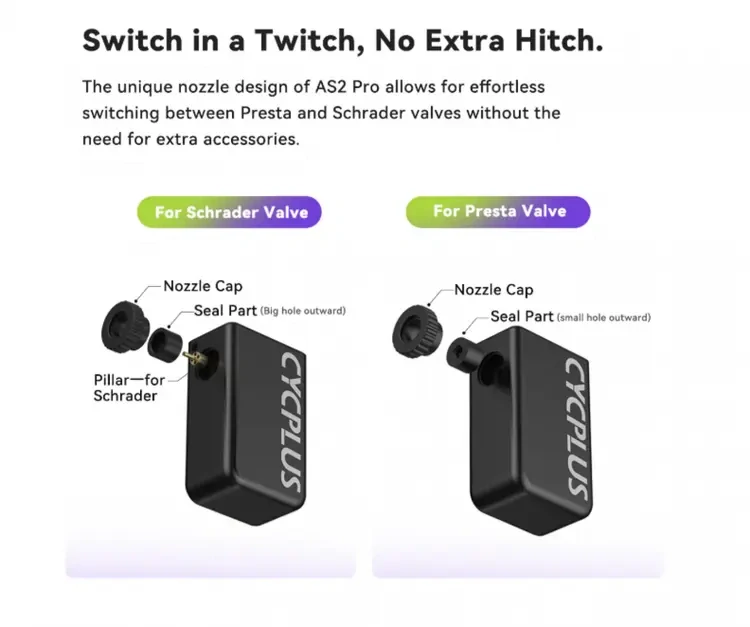Click the 'Switch in a Twitch' headline
750x627 pixels.
pyautogui.click(x=342, y=40)
